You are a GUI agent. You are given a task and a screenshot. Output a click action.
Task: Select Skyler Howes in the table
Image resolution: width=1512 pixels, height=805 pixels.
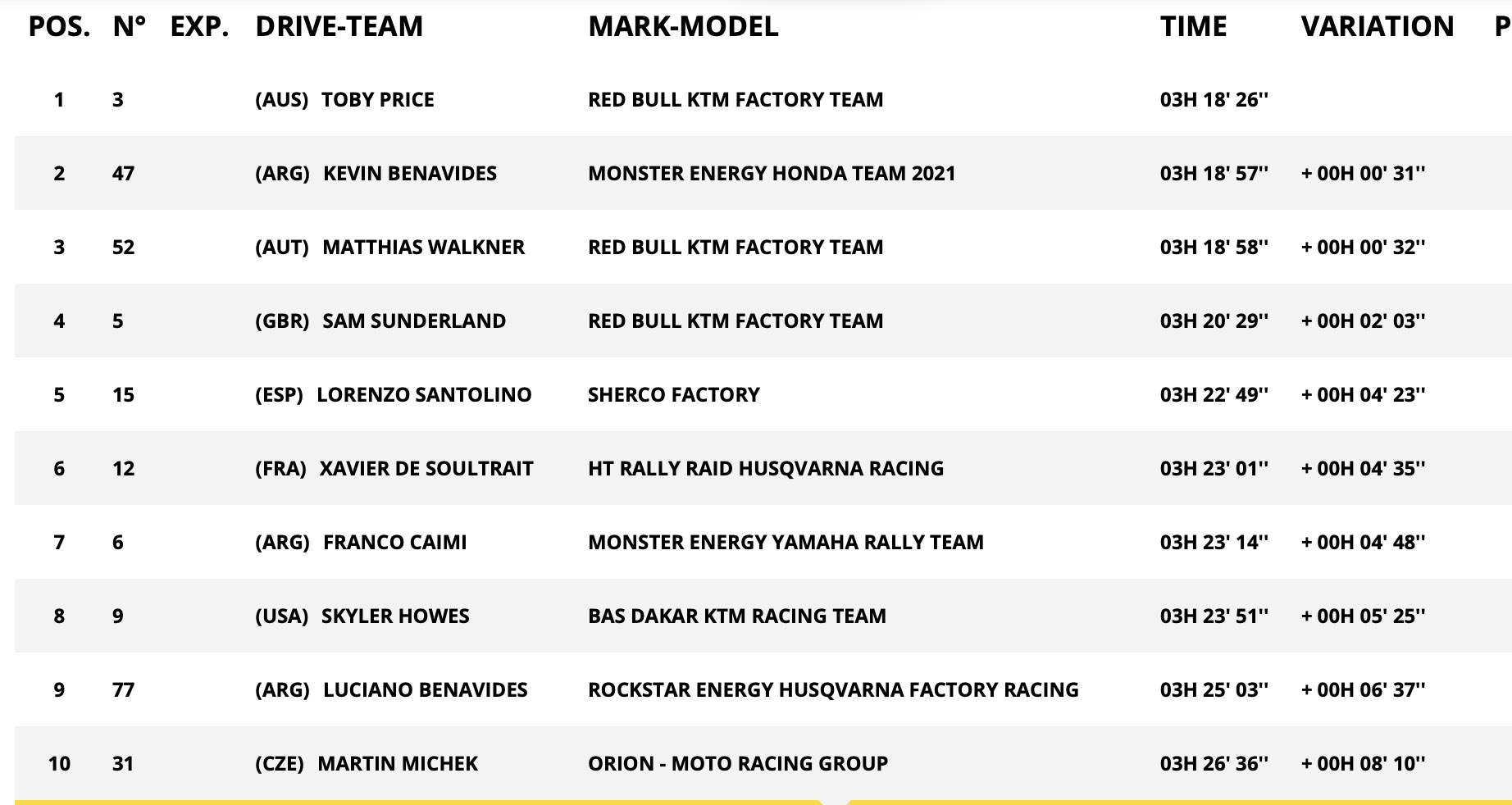[x=394, y=616]
